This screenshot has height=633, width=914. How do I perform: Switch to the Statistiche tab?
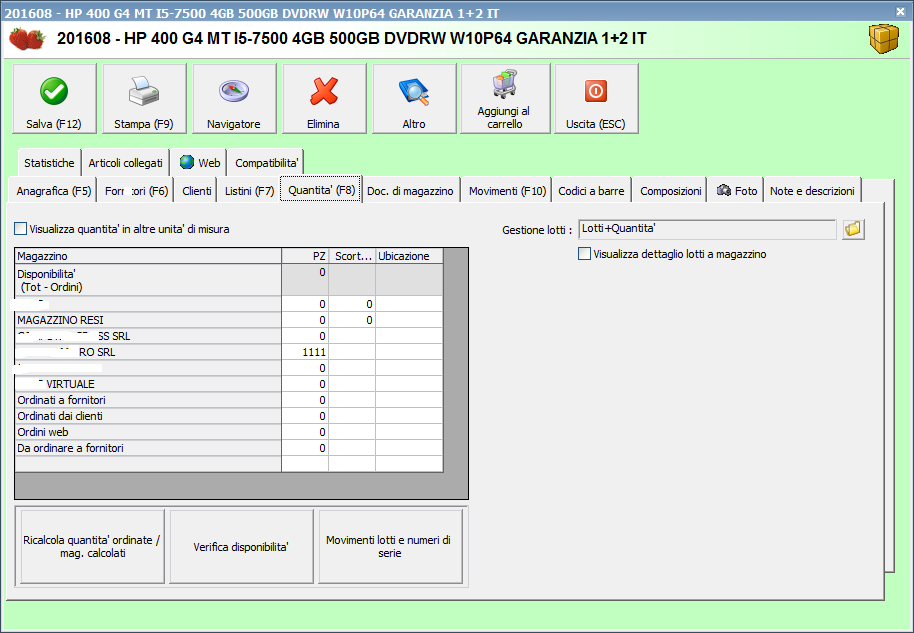(x=49, y=163)
